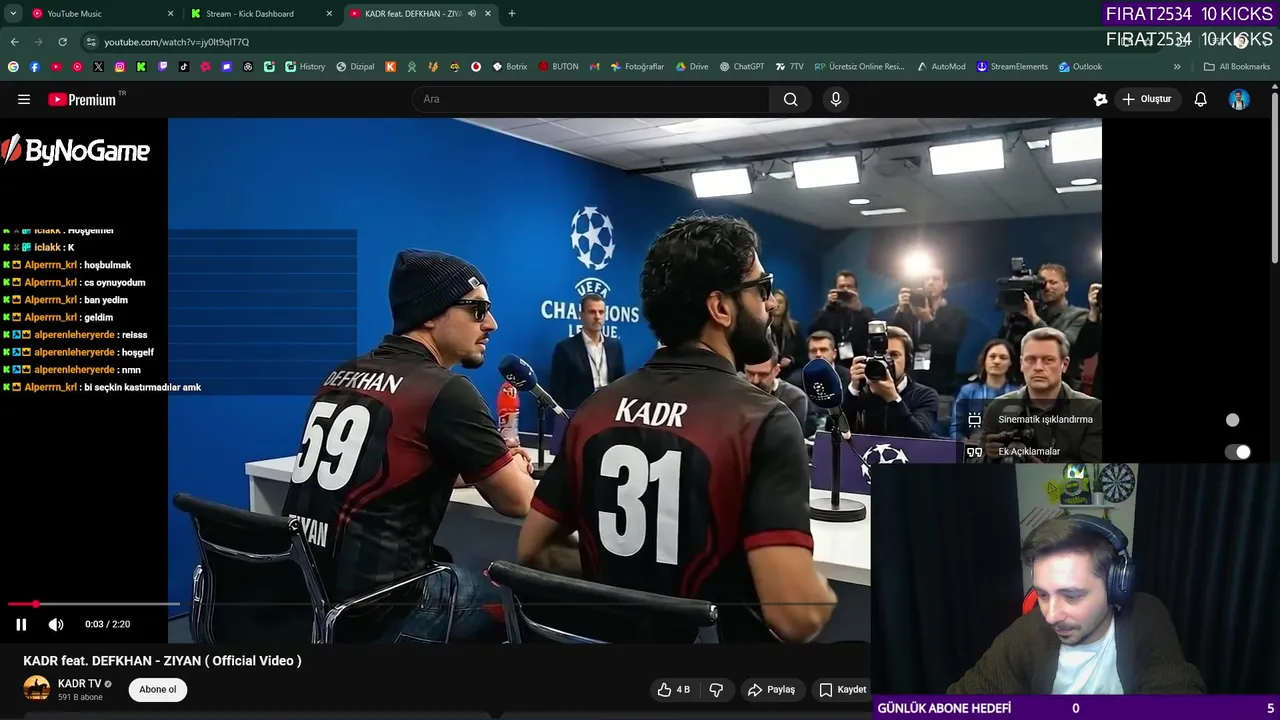Close the YouTube Music tab
Viewport: 1280px width, 720px height.
tap(170, 14)
